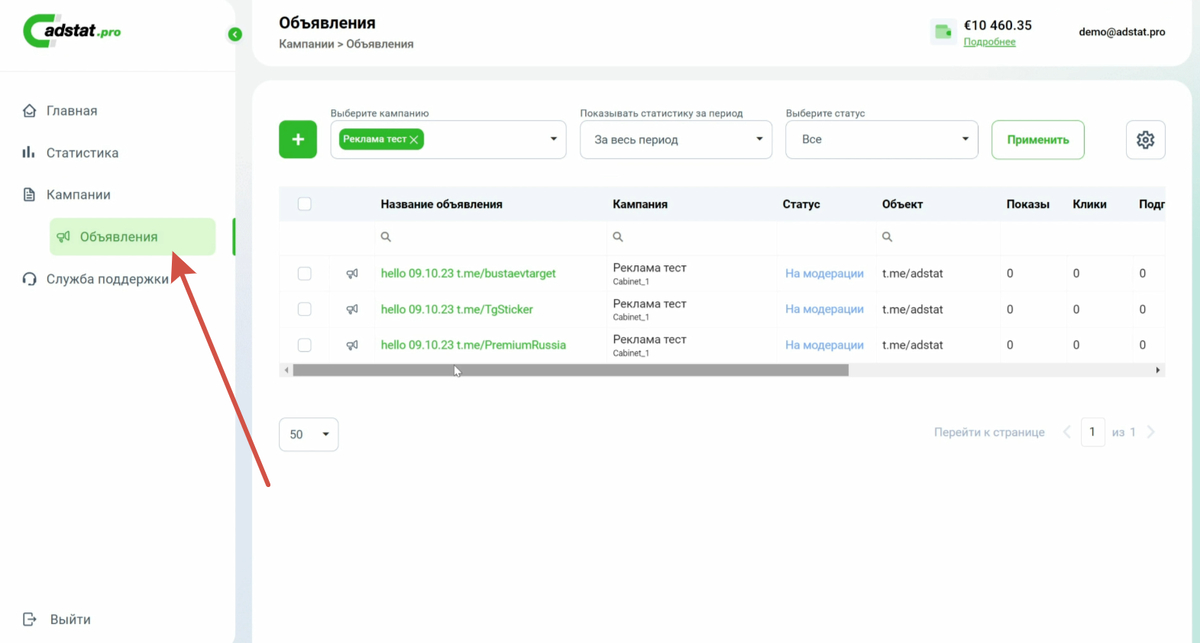Image resolution: width=1200 pixels, height=643 pixels.
Task: Open 'Служба поддержки' sidebar item
Action: point(107,279)
